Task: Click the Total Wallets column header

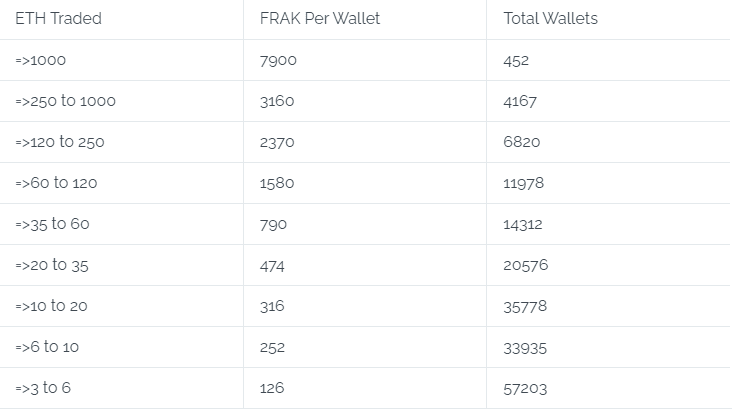Action: [551, 18]
